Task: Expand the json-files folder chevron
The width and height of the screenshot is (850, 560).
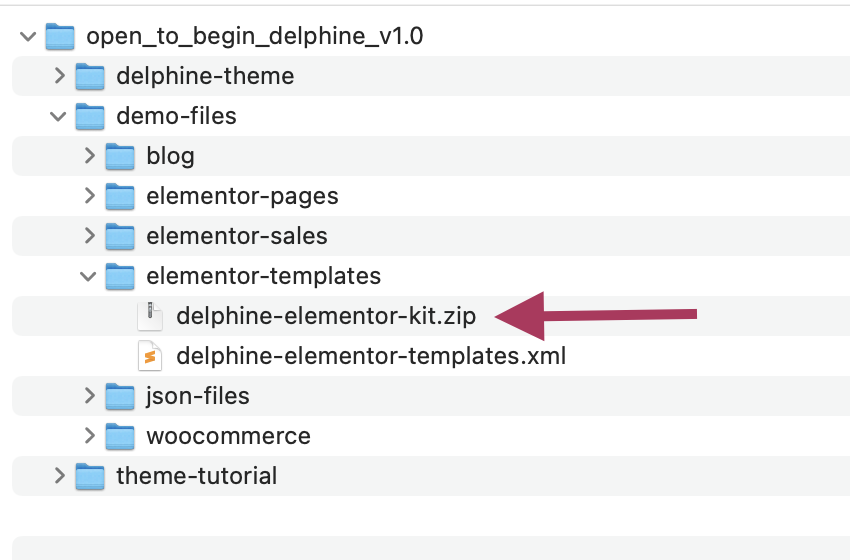Action: click(89, 396)
